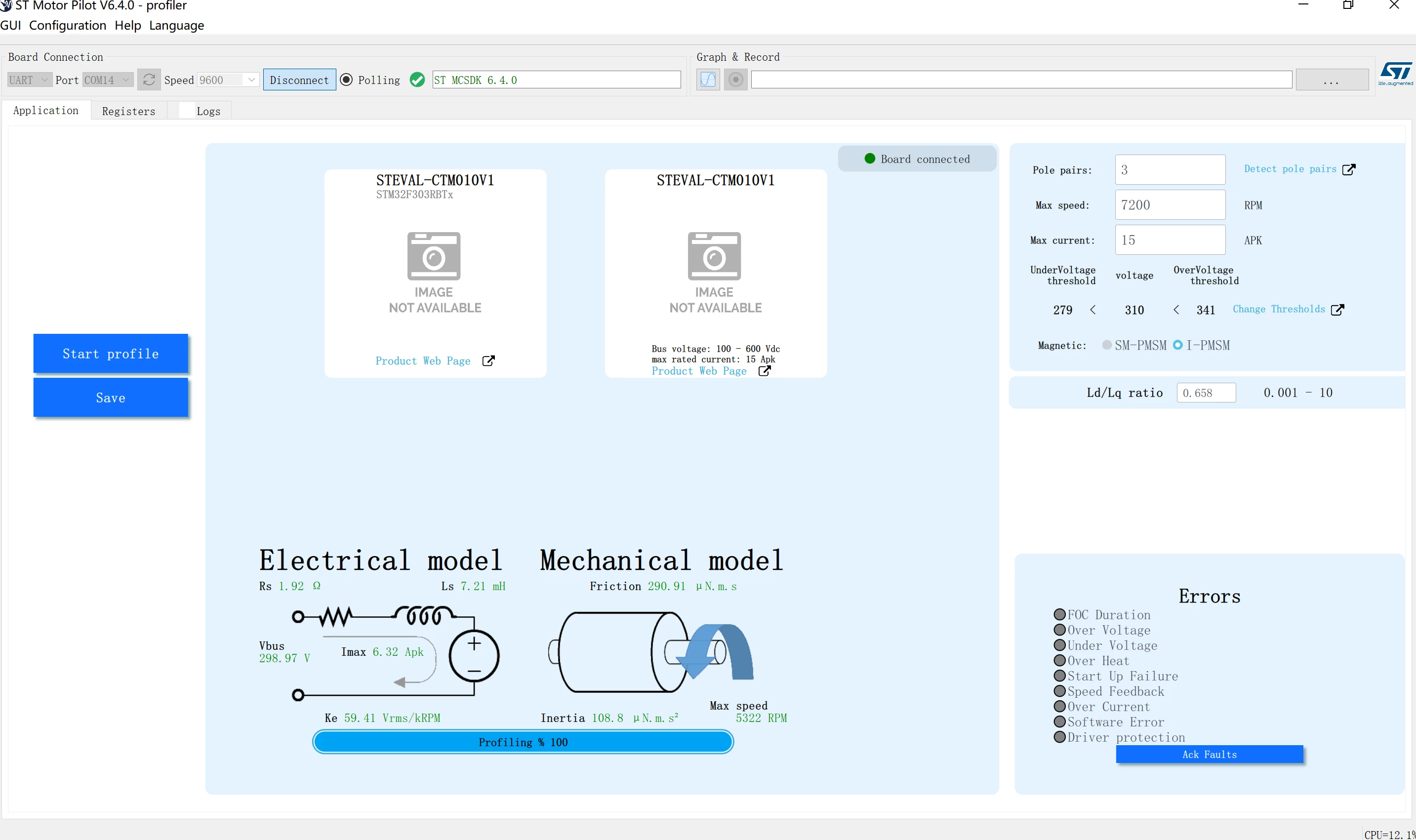Open the graph plot icon
The height and width of the screenshot is (840, 1416).
[x=708, y=79]
